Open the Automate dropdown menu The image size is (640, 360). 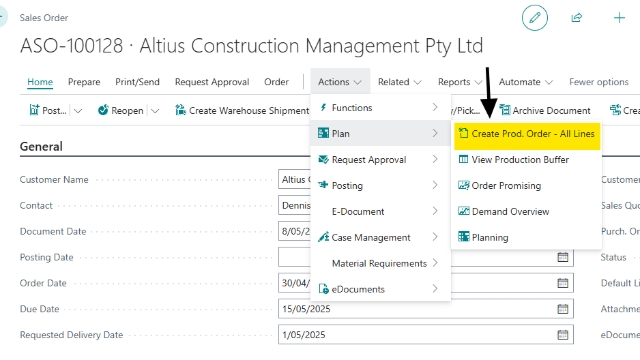coord(526,82)
